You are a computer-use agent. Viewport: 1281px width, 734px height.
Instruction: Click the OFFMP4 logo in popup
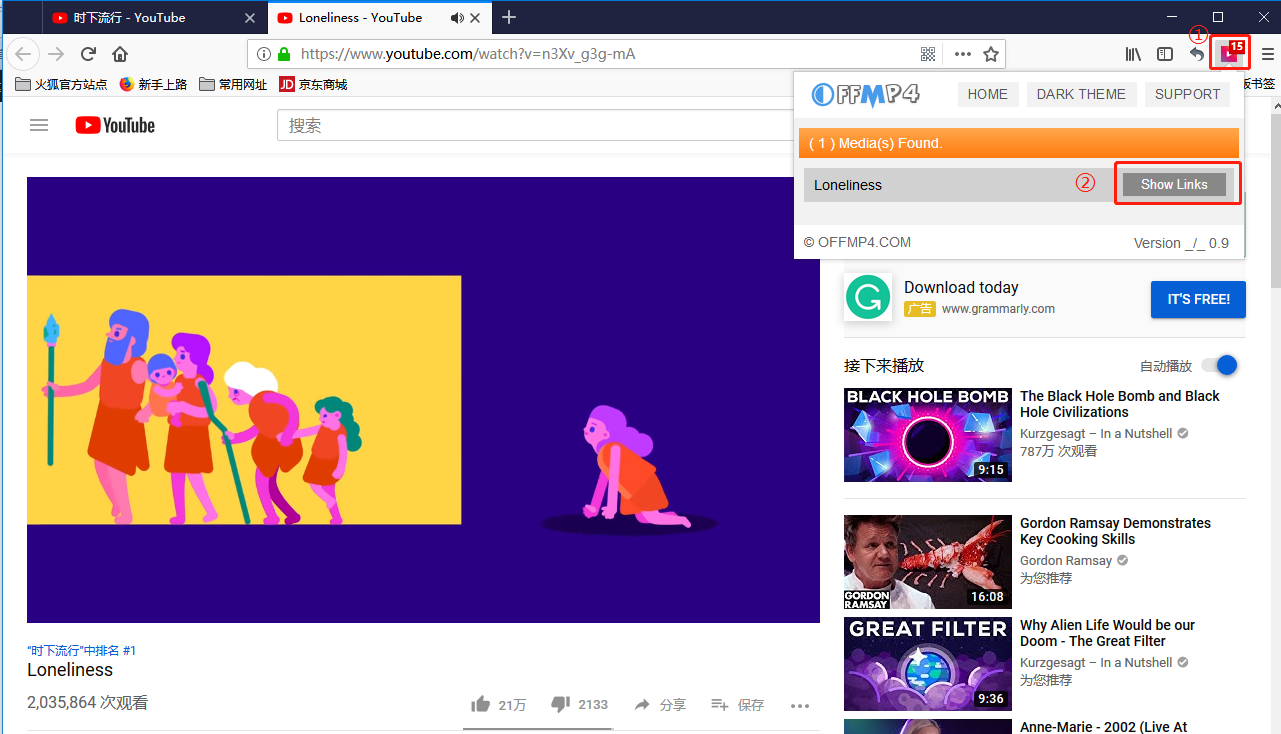click(865, 94)
